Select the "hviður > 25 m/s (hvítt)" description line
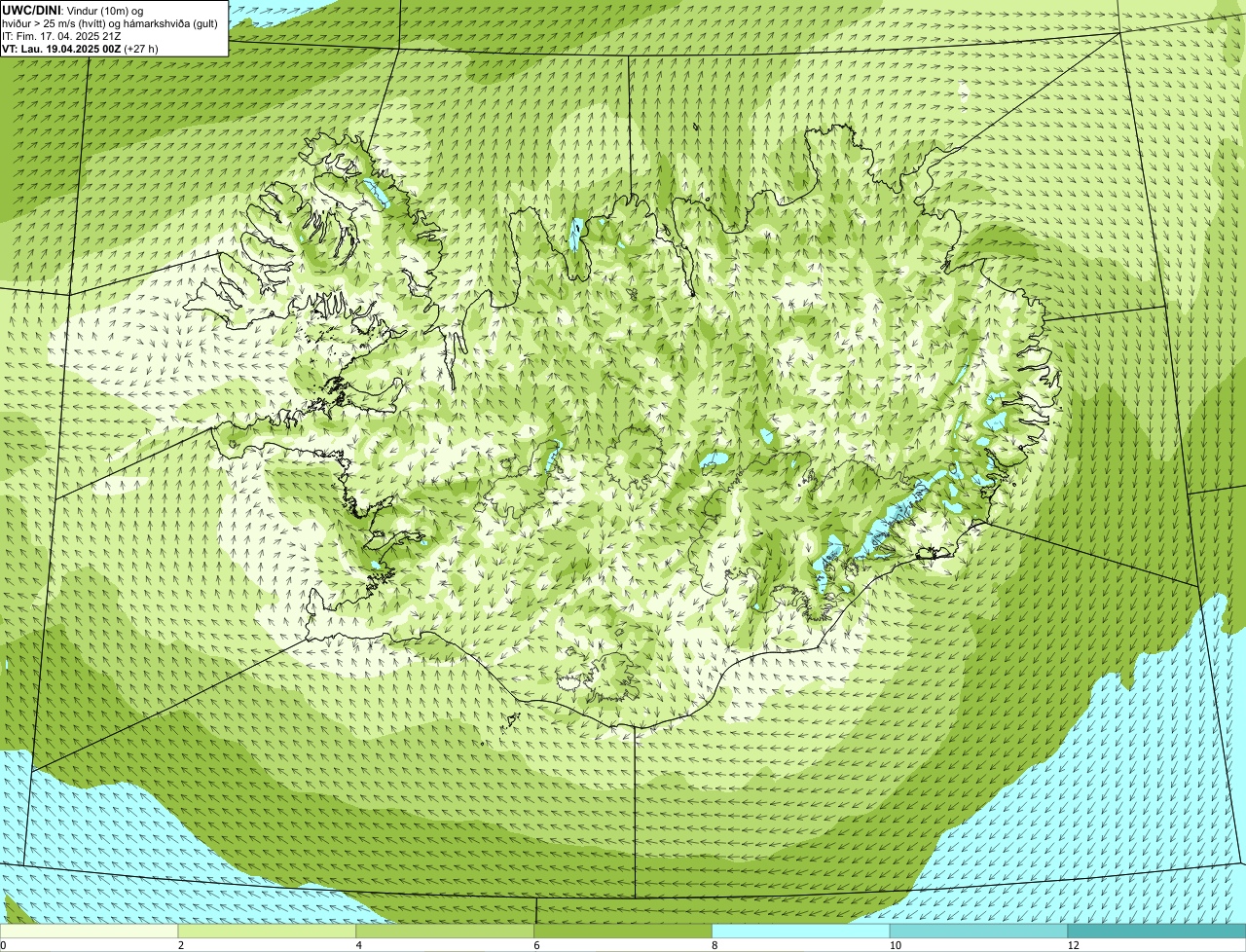Viewport: 1246px width, 952px height. [x=110, y=22]
